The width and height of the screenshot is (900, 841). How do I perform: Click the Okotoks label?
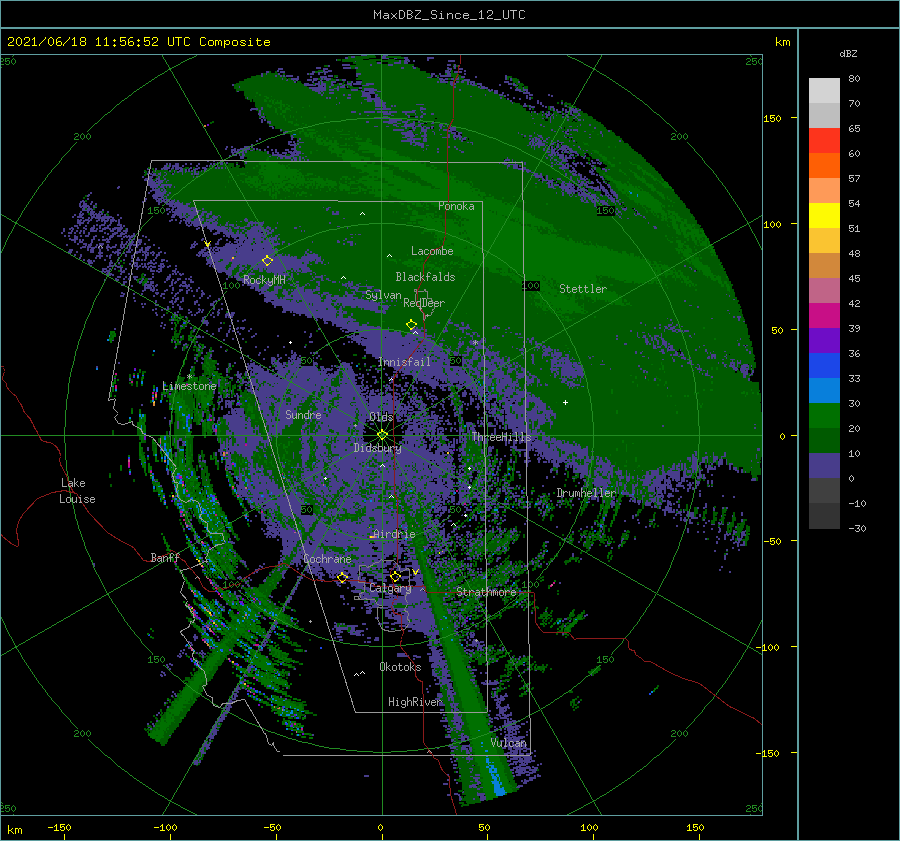pyautogui.click(x=400, y=667)
